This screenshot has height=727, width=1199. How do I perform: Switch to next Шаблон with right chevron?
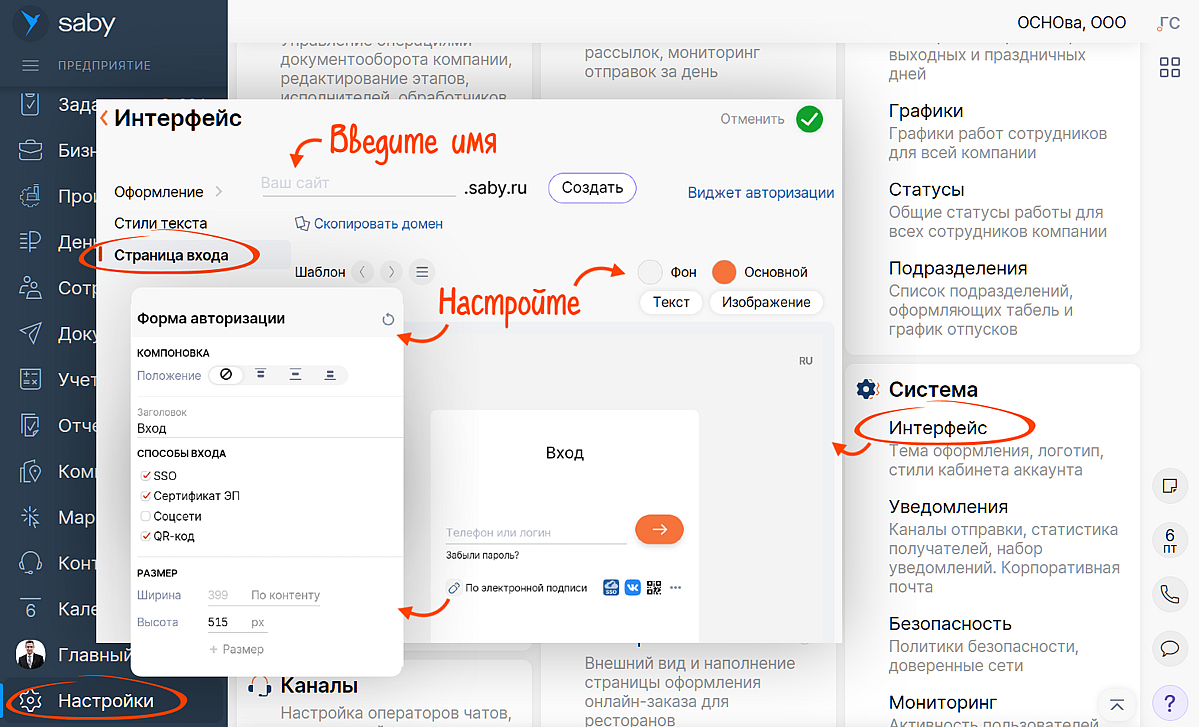point(392,272)
